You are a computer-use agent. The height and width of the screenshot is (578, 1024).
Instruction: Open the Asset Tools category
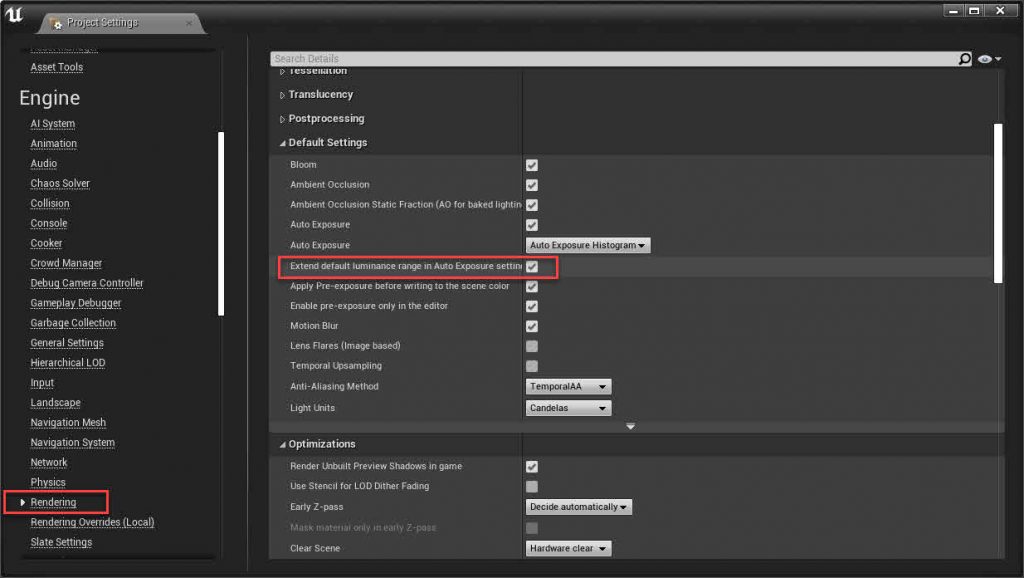point(57,67)
